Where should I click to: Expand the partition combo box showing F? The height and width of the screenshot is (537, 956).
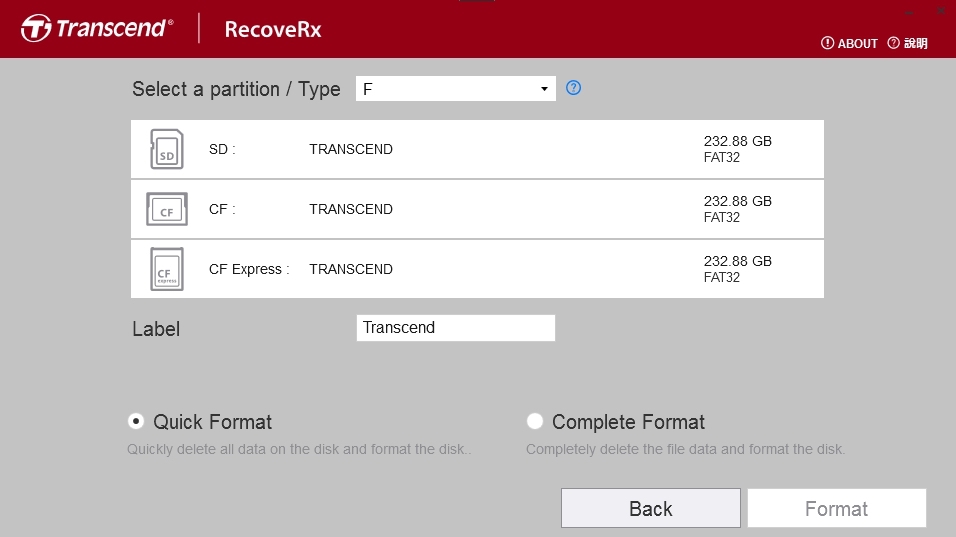point(455,89)
